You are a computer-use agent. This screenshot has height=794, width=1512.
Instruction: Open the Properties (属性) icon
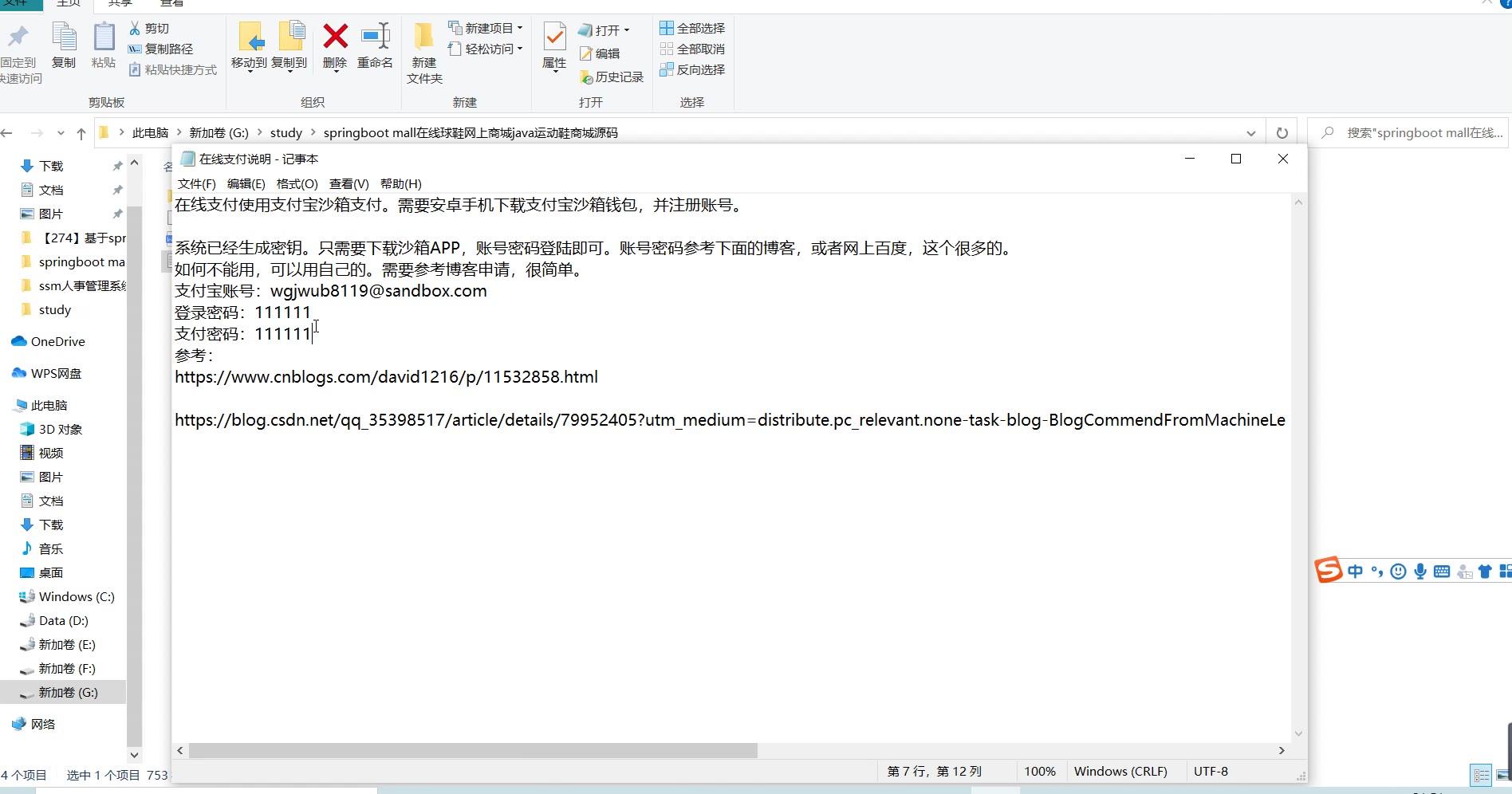554,37
